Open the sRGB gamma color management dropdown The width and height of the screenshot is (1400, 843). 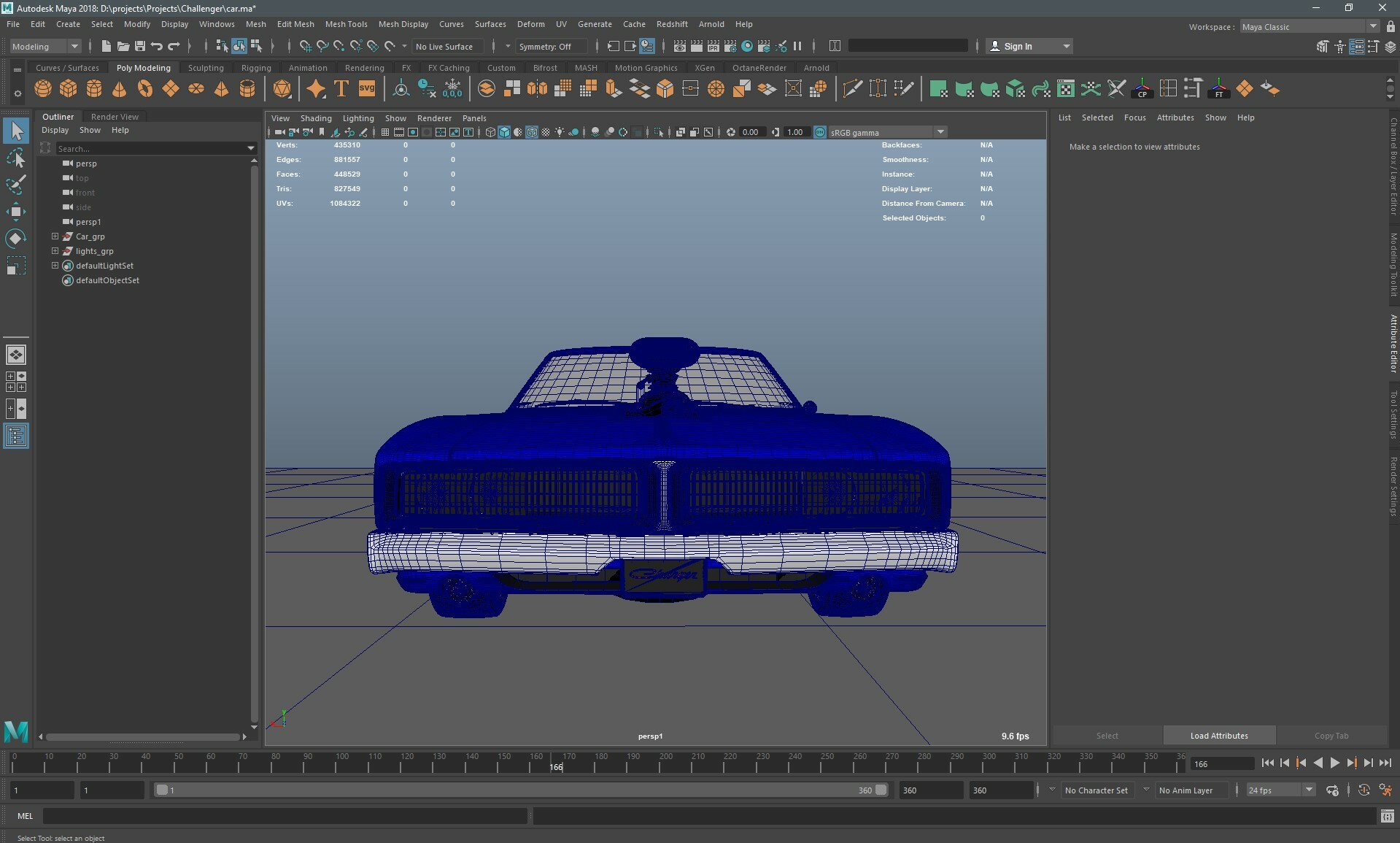coord(940,132)
